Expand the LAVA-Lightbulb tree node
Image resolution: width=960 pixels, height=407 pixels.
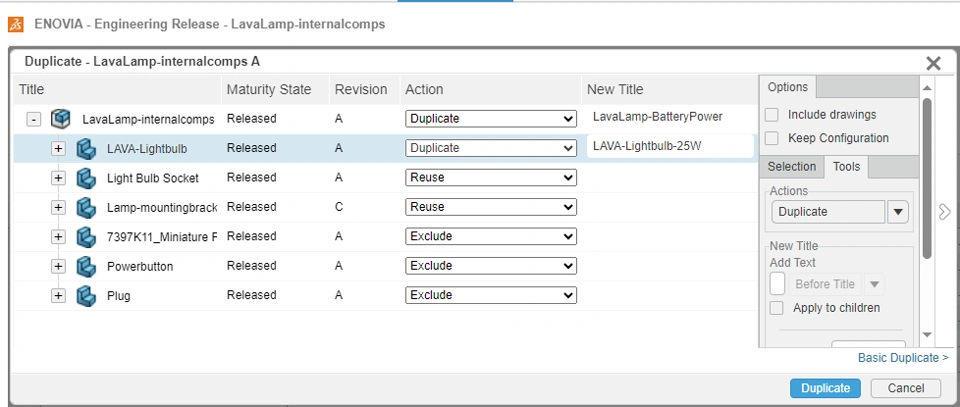(58, 148)
